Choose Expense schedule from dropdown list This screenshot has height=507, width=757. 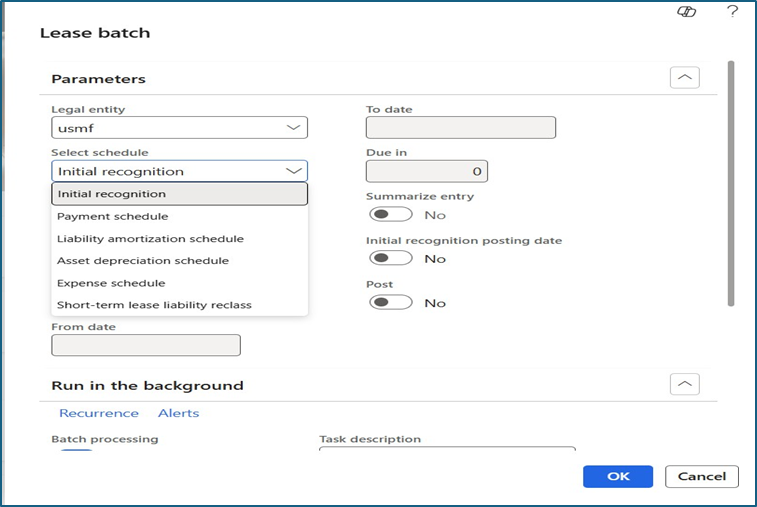[x=111, y=283]
